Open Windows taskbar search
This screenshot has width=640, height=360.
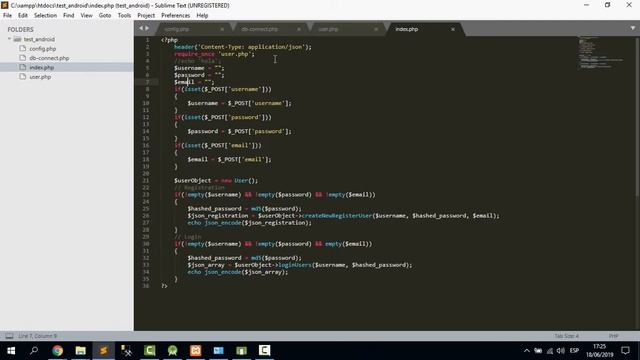coord(34,351)
